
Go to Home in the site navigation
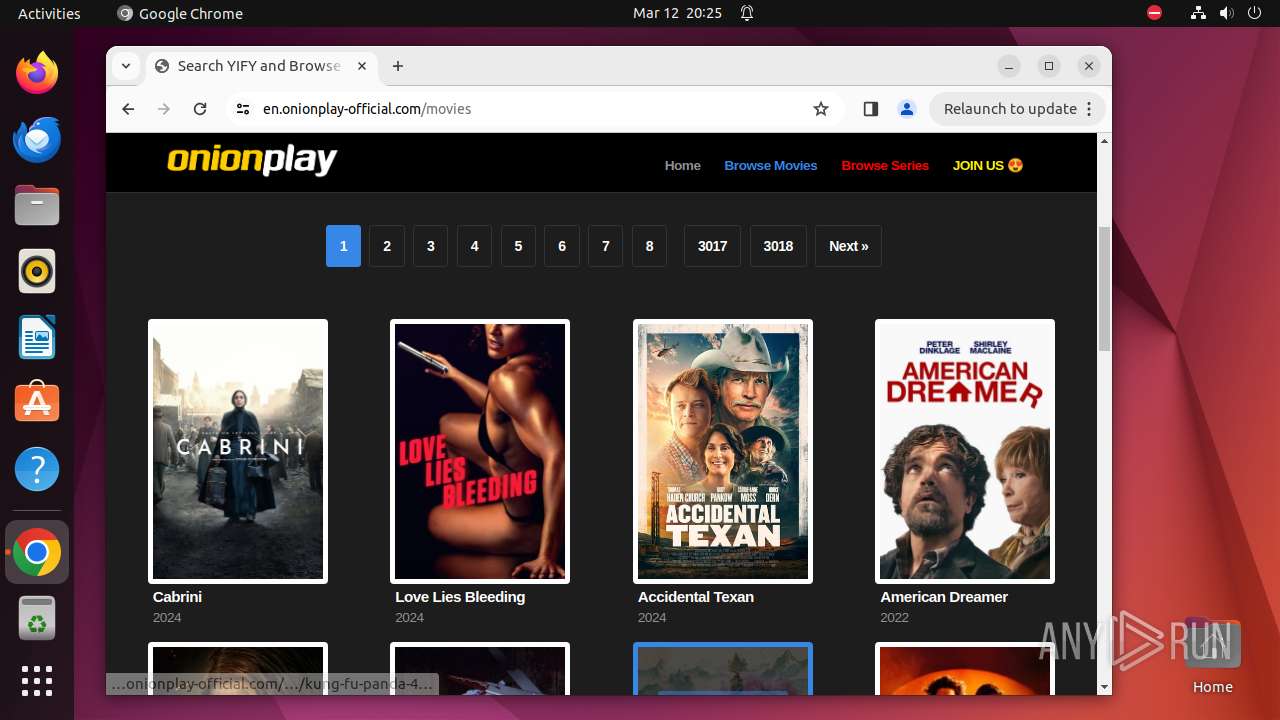tap(683, 166)
